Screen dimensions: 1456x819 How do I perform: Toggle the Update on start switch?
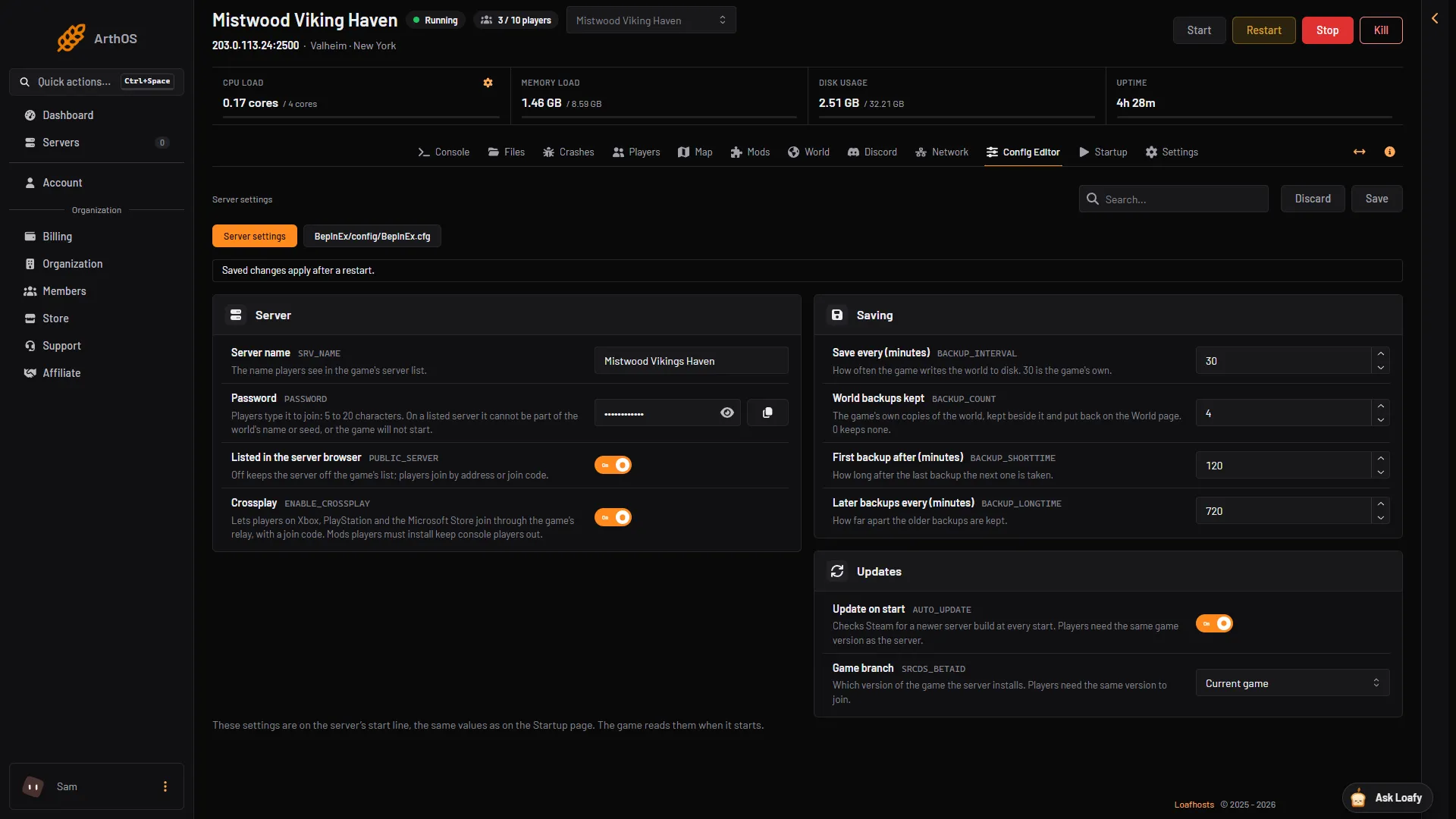click(1214, 623)
